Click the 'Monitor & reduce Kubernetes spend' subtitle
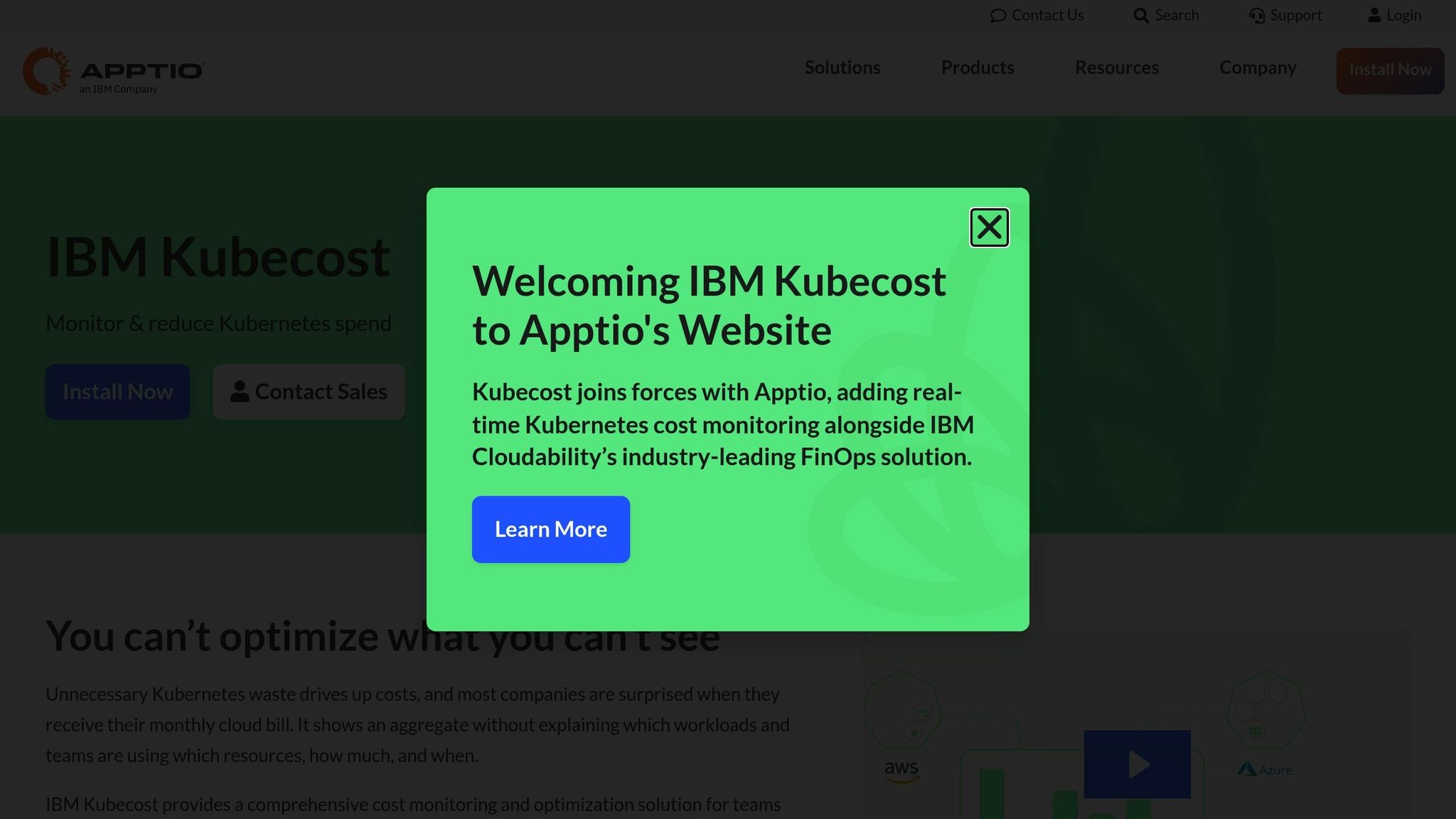Viewport: 1456px width, 819px height. pyautogui.click(x=218, y=323)
